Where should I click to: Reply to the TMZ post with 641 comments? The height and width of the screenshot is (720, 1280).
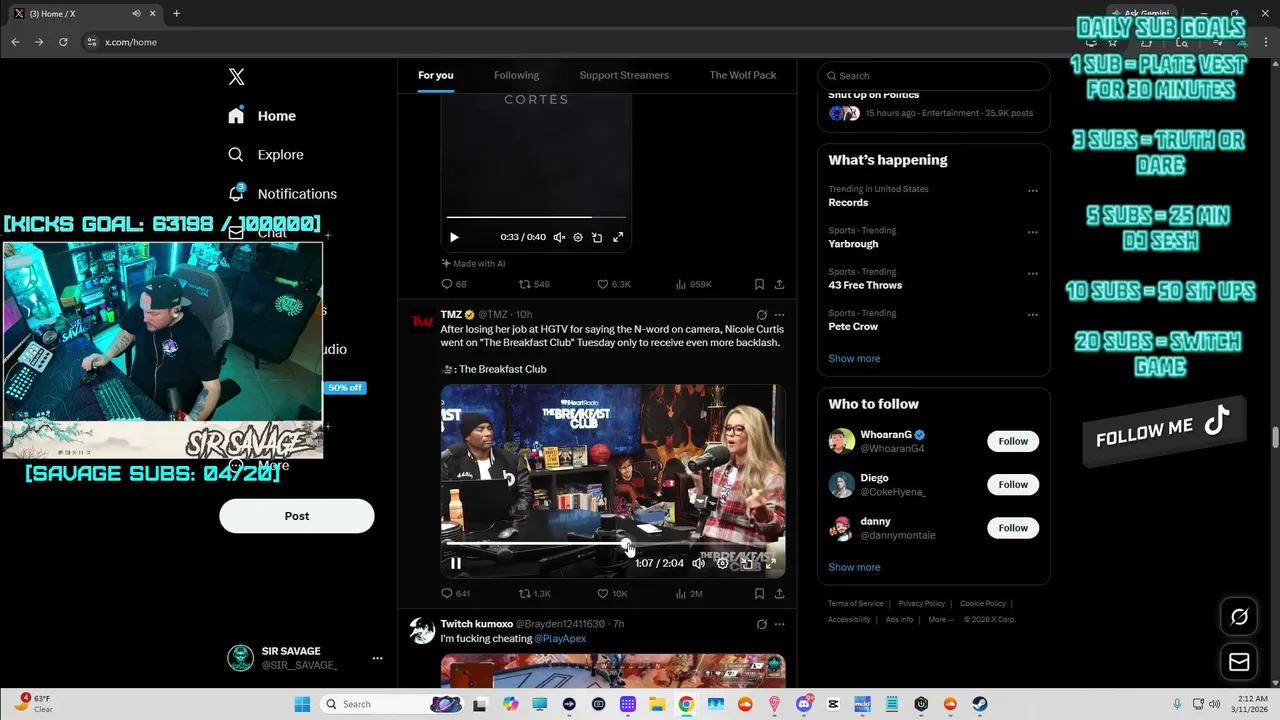coord(456,593)
